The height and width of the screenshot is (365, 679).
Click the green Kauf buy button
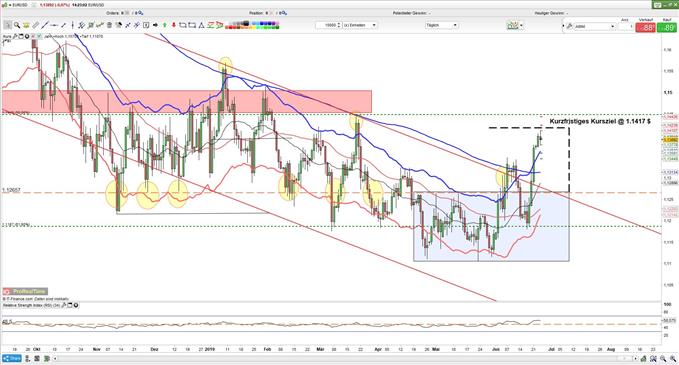pos(667,27)
